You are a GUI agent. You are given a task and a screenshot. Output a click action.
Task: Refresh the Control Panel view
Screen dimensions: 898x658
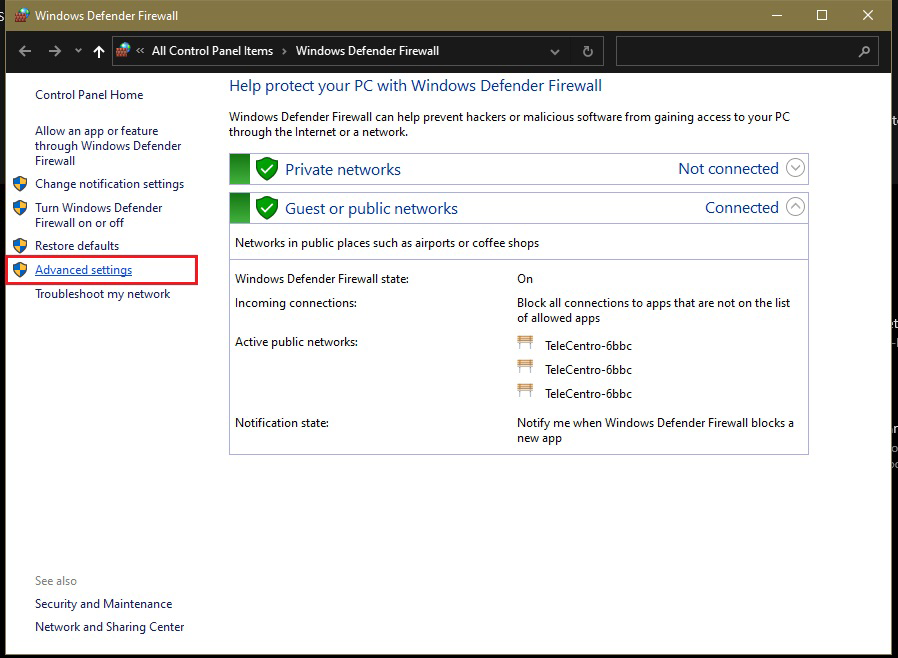pyautogui.click(x=588, y=52)
